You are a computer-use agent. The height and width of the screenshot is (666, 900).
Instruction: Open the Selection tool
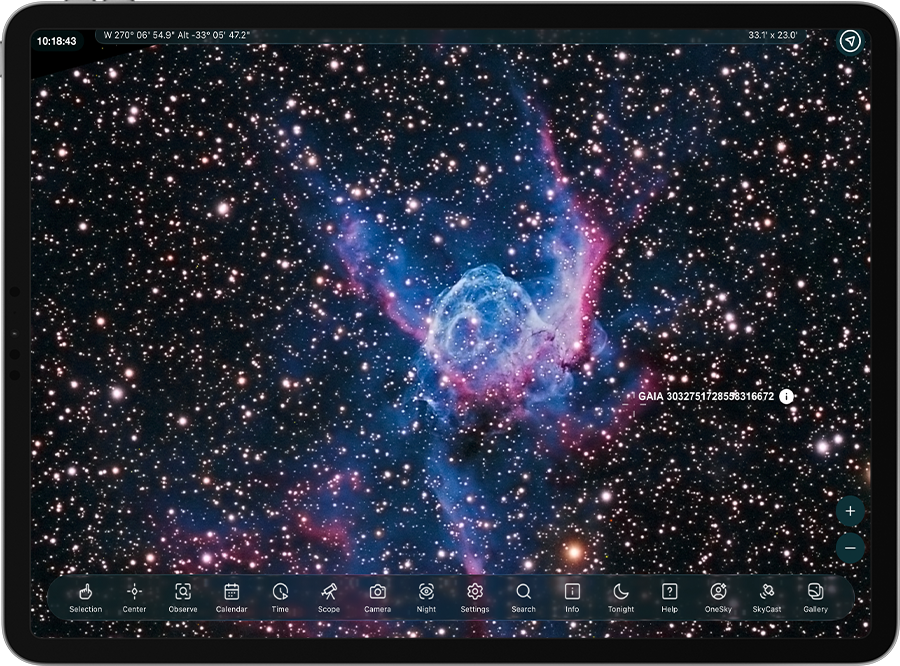[x=86, y=596]
